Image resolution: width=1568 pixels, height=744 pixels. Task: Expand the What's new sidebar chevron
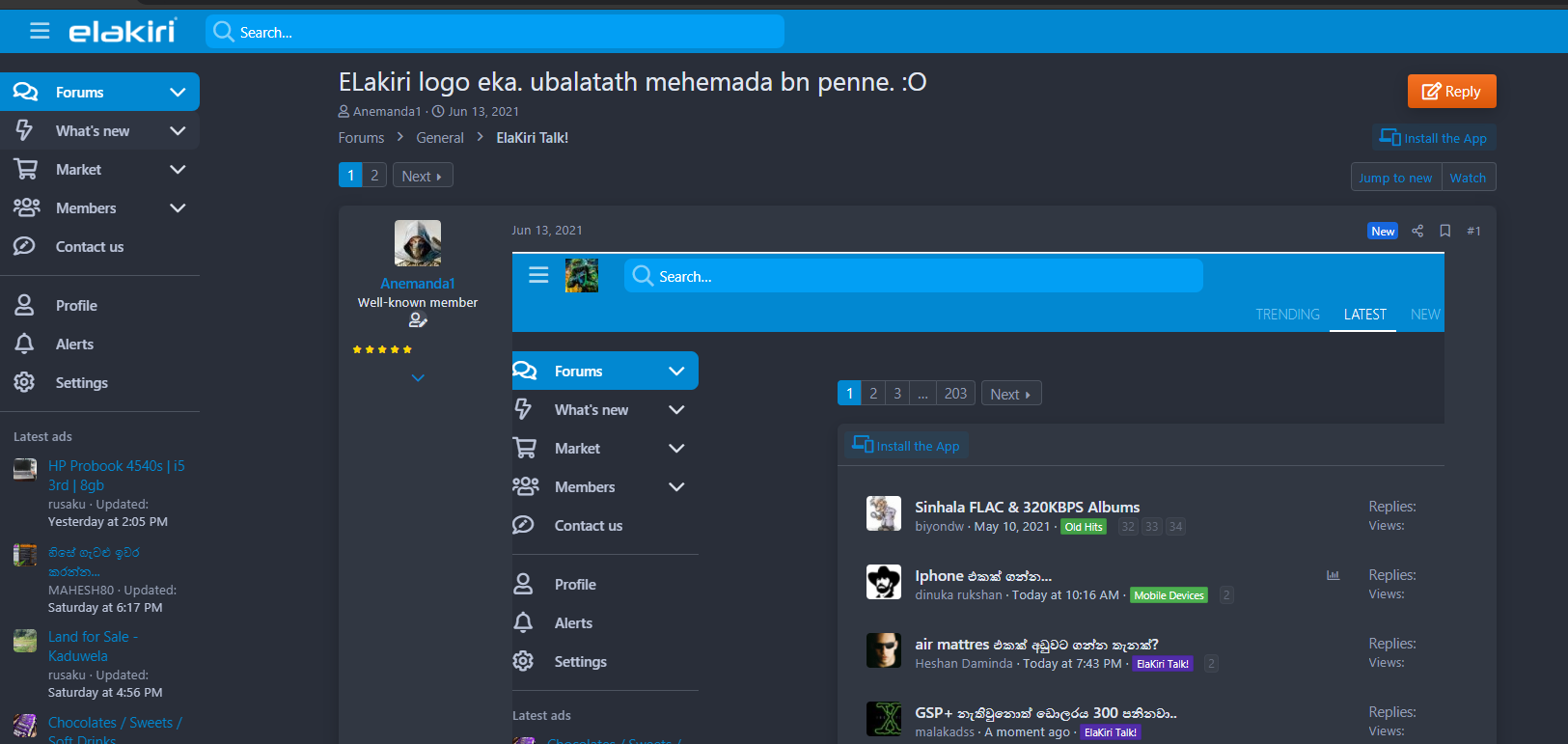(178, 131)
